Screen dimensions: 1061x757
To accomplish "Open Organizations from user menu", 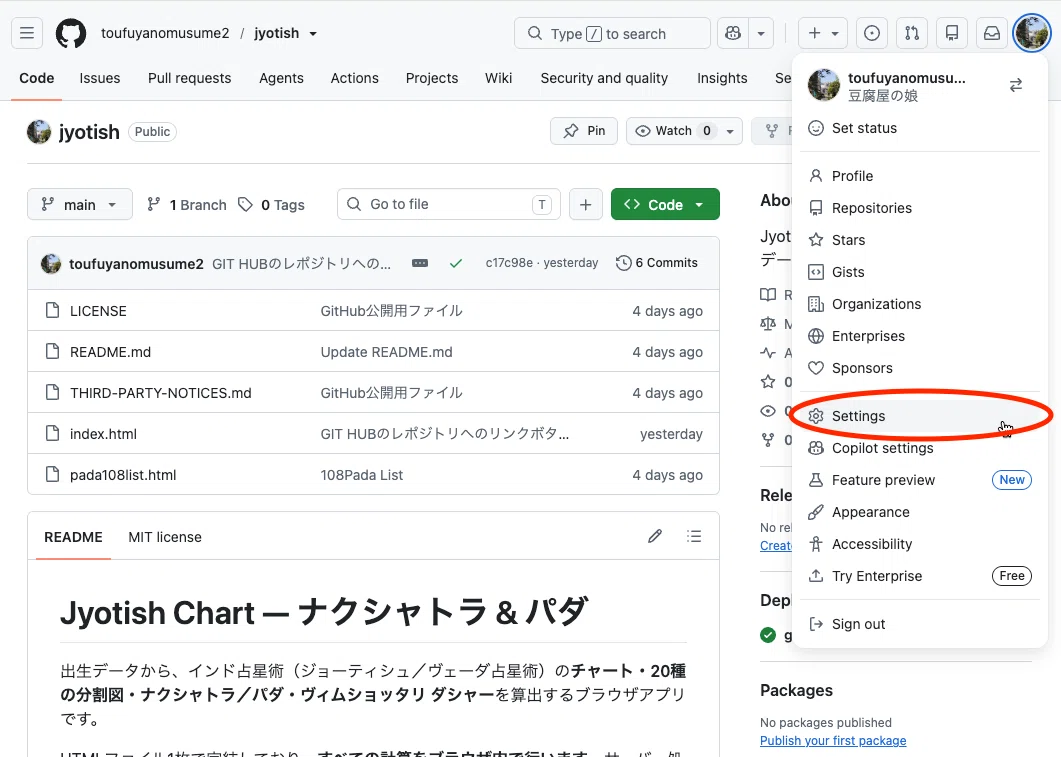I will coord(920,304).
